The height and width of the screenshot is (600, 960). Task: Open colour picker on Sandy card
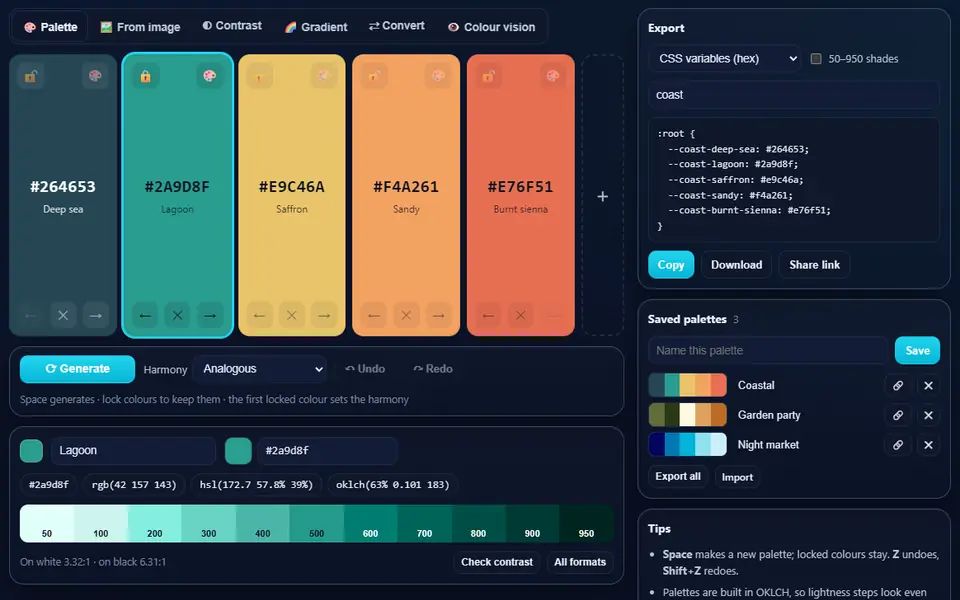coord(438,76)
